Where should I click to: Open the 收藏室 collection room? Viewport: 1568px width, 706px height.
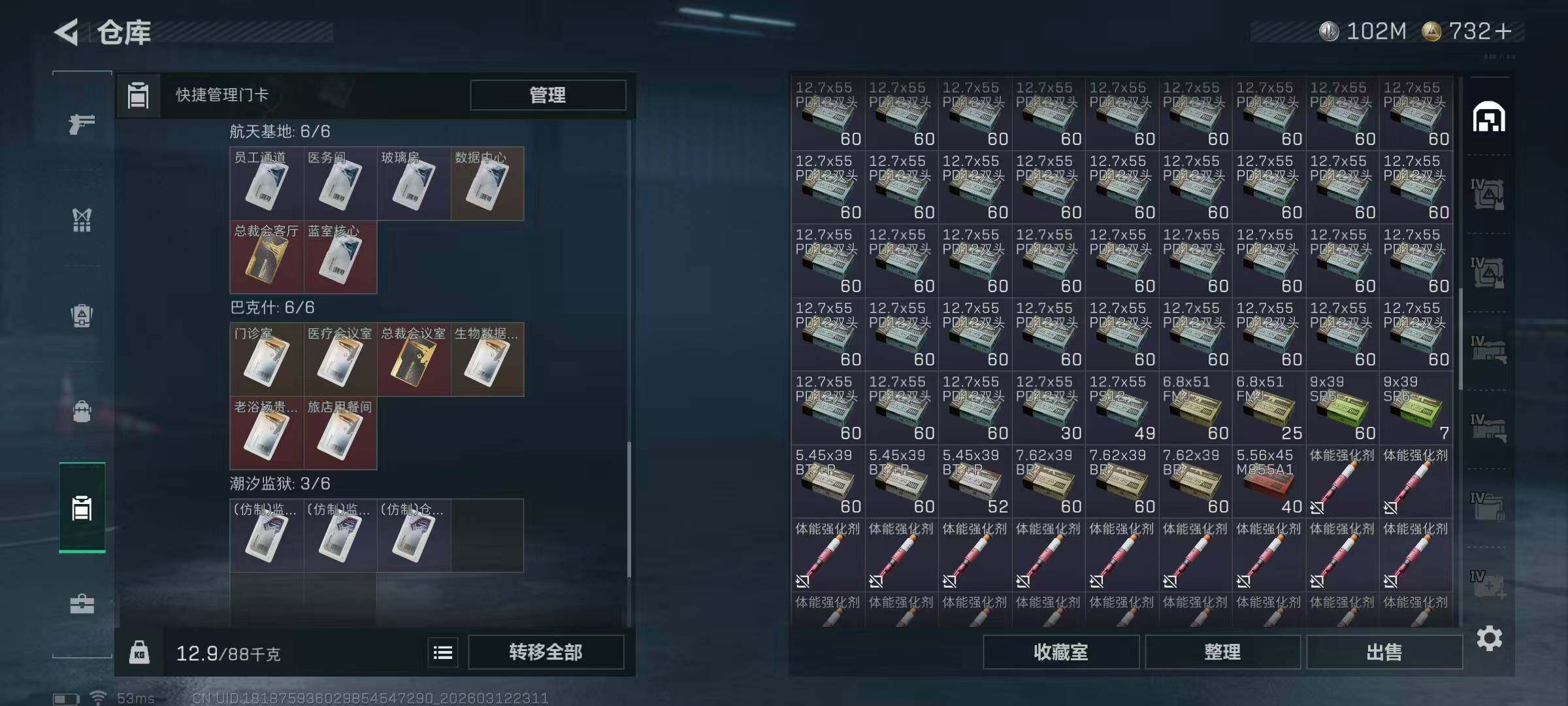coord(1061,652)
